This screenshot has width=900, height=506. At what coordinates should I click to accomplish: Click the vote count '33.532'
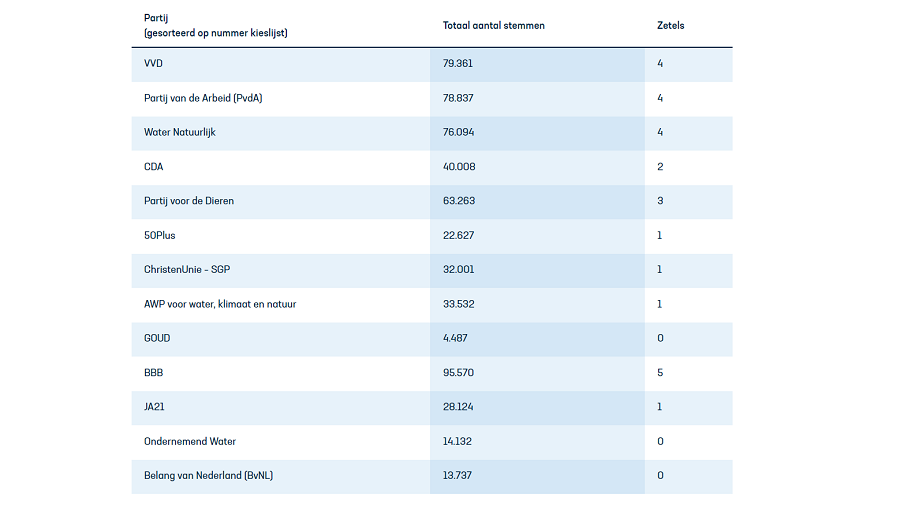459,304
